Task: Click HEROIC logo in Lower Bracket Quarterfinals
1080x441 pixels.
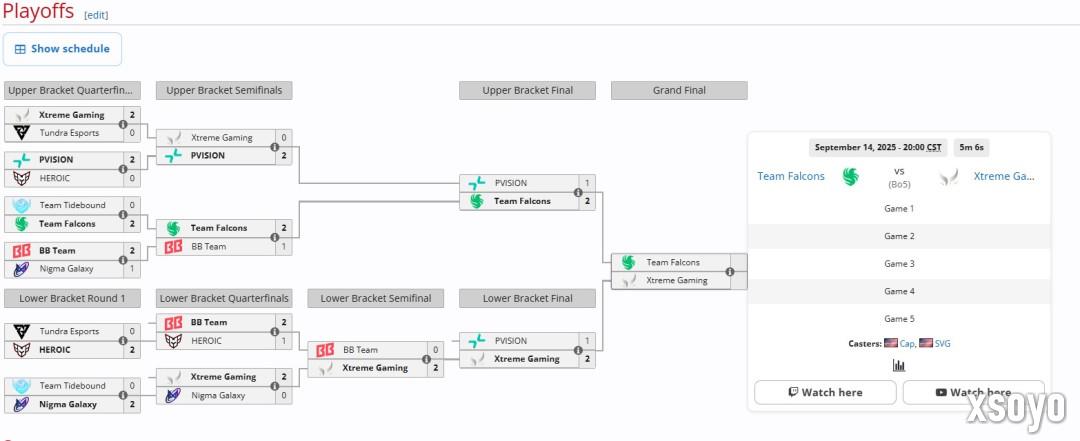Action: (x=173, y=340)
